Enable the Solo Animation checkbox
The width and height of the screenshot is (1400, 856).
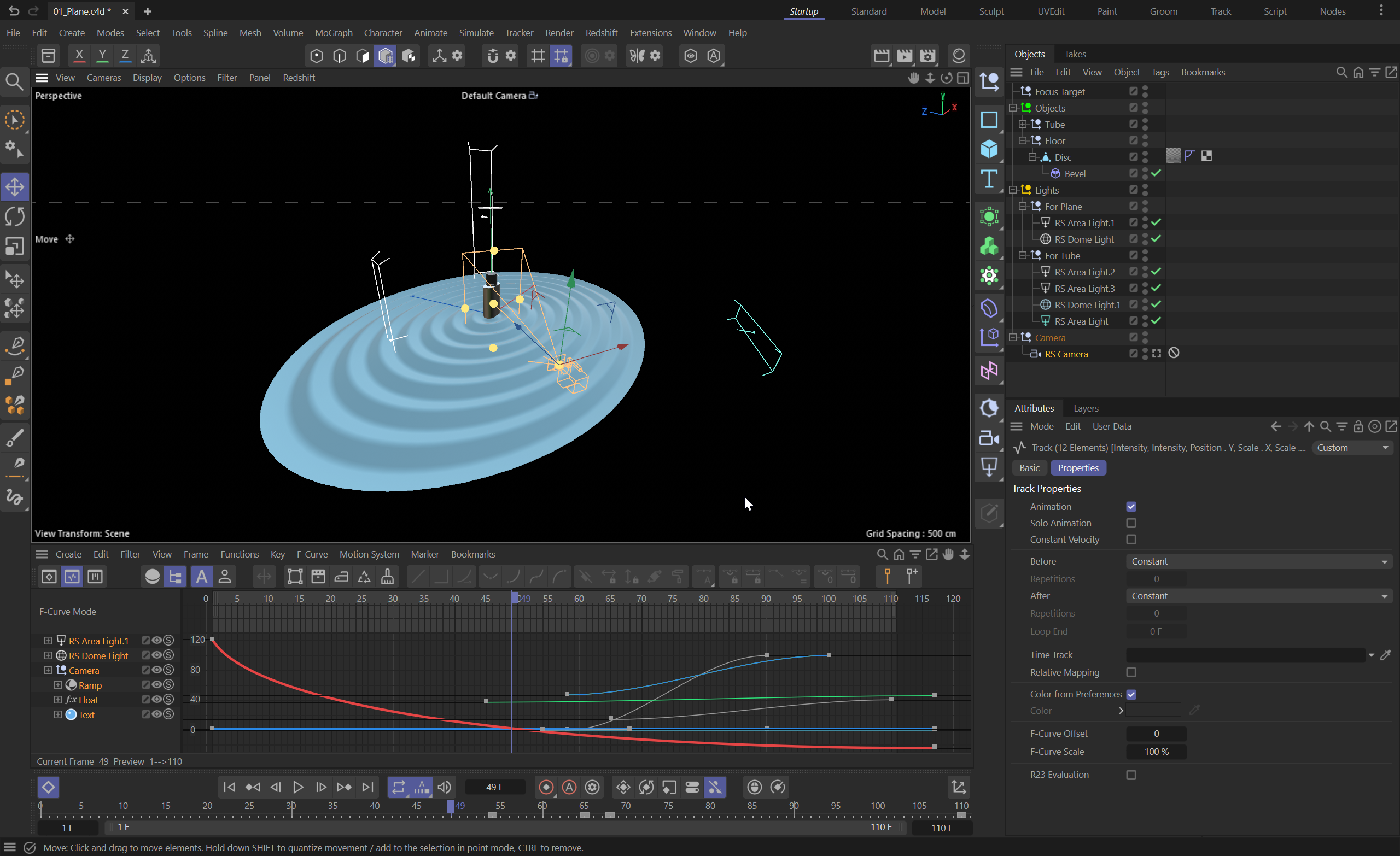tap(1131, 523)
